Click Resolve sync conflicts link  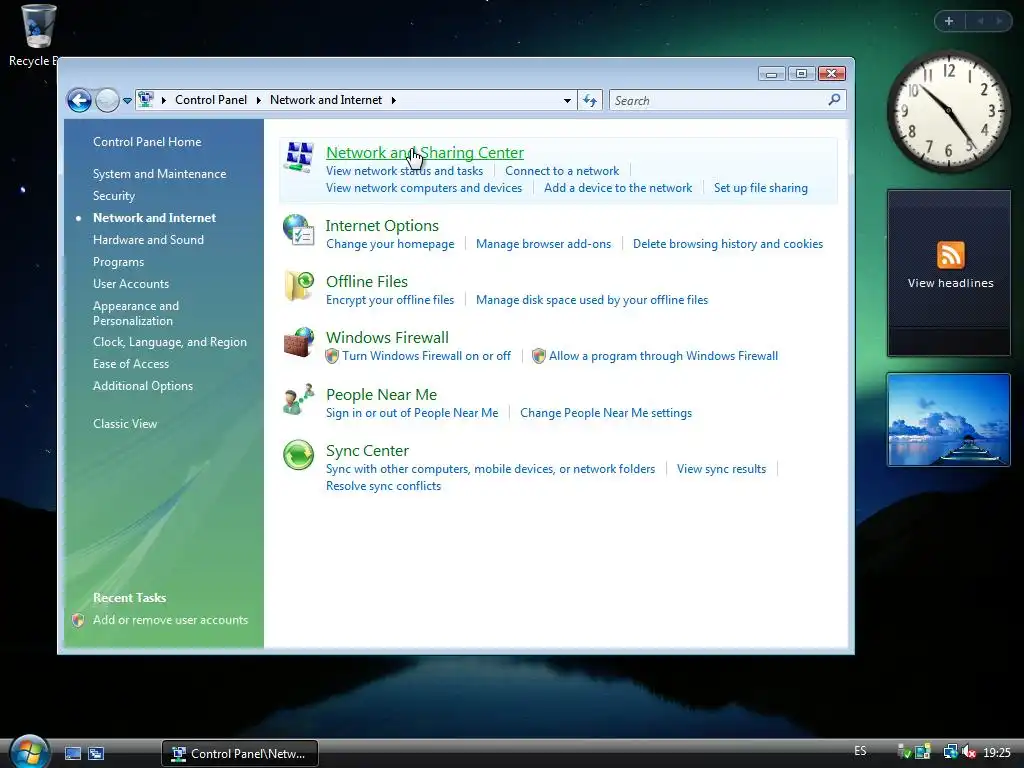(383, 487)
